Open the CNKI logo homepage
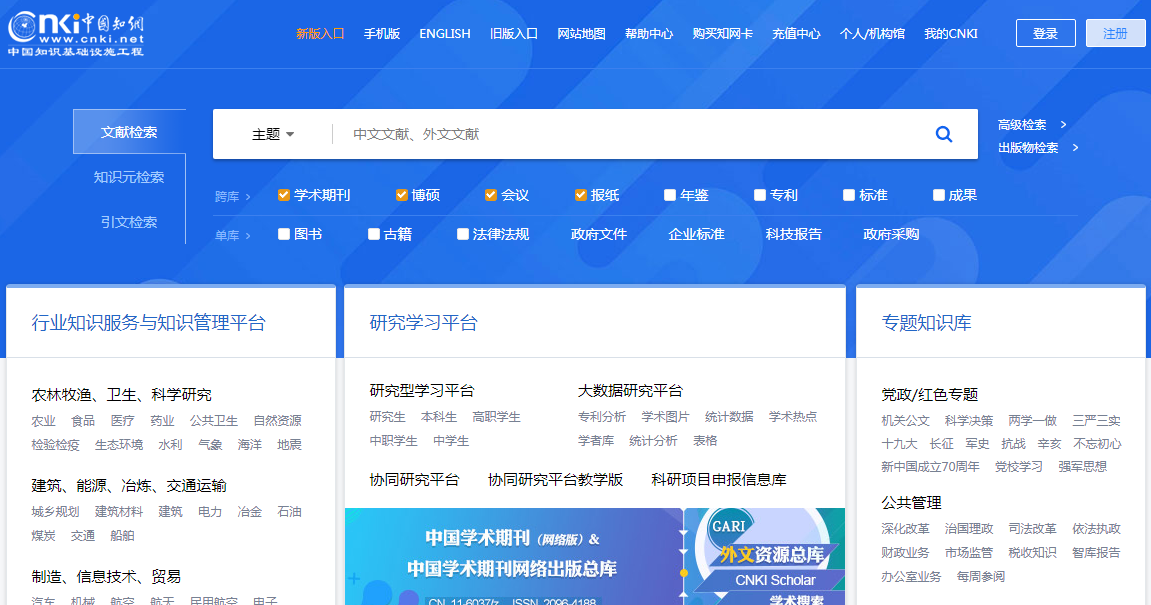This screenshot has width=1151, height=605. [76, 34]
